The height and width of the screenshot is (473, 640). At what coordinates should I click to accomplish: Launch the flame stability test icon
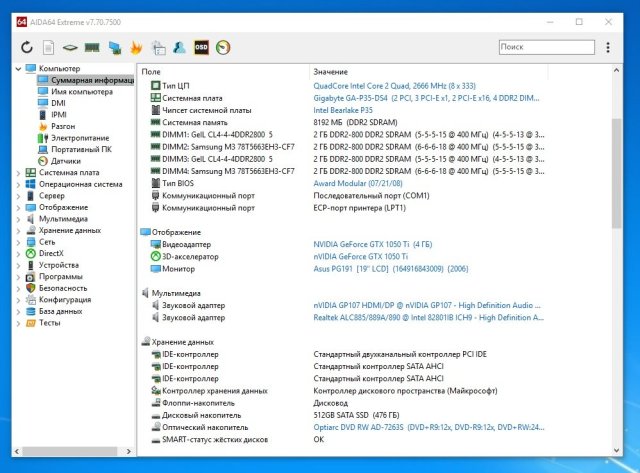pos(136,48)
